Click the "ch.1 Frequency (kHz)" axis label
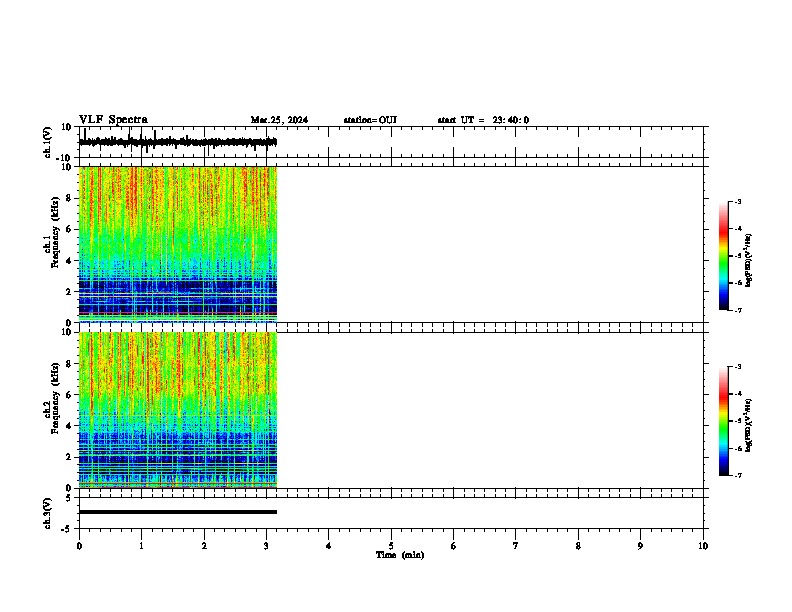Screen dimensions: 792x612 coord(52,232)
